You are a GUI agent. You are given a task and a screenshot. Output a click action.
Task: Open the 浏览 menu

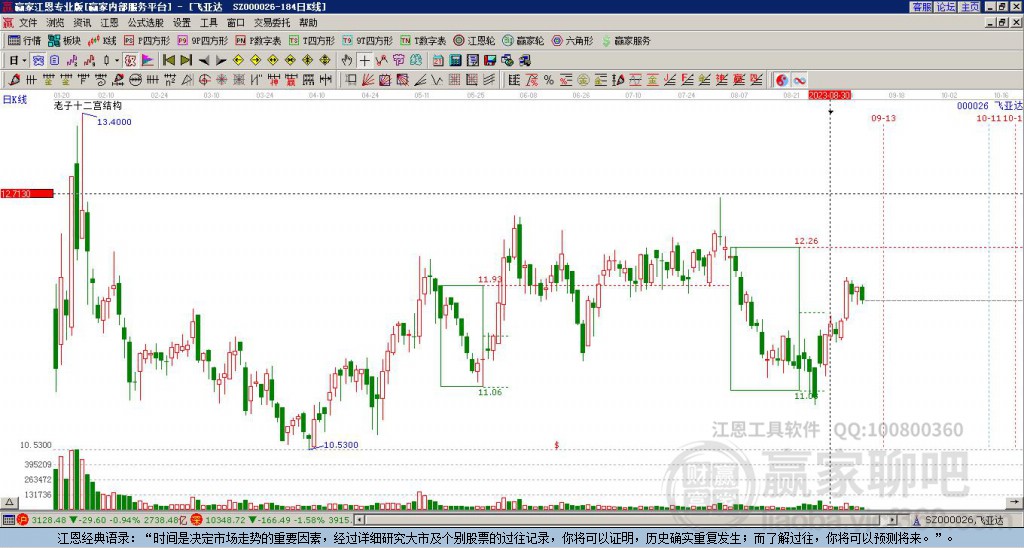[55, 23]
